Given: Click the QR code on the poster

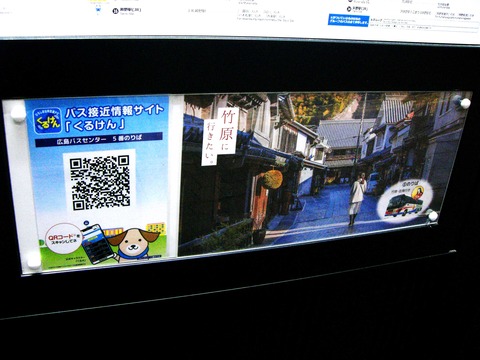Looking at the screenshot, I should click(x=99, y=182).
